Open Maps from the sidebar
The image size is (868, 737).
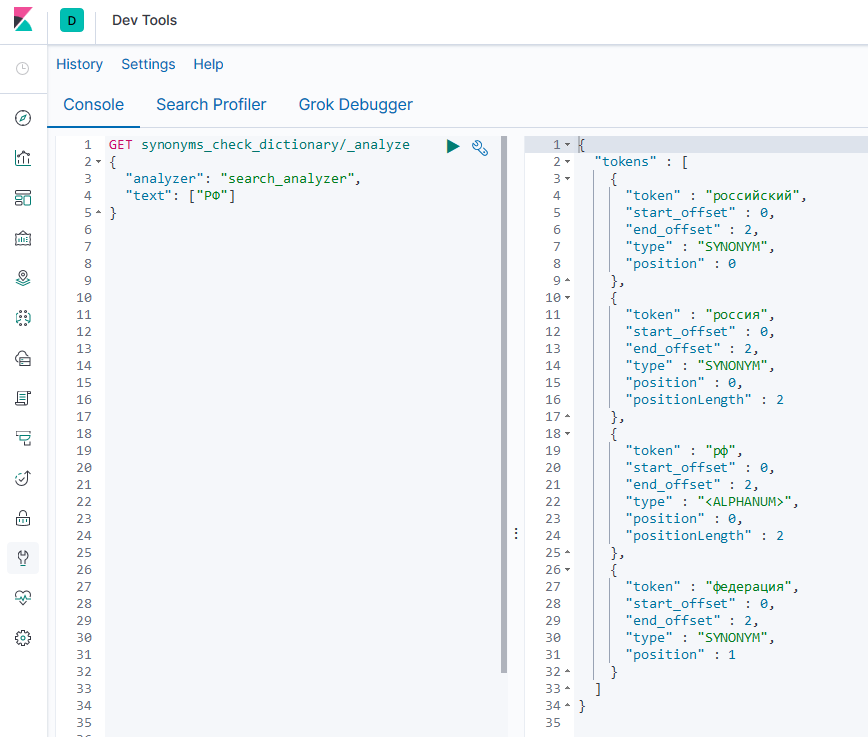tap(23, 278)
